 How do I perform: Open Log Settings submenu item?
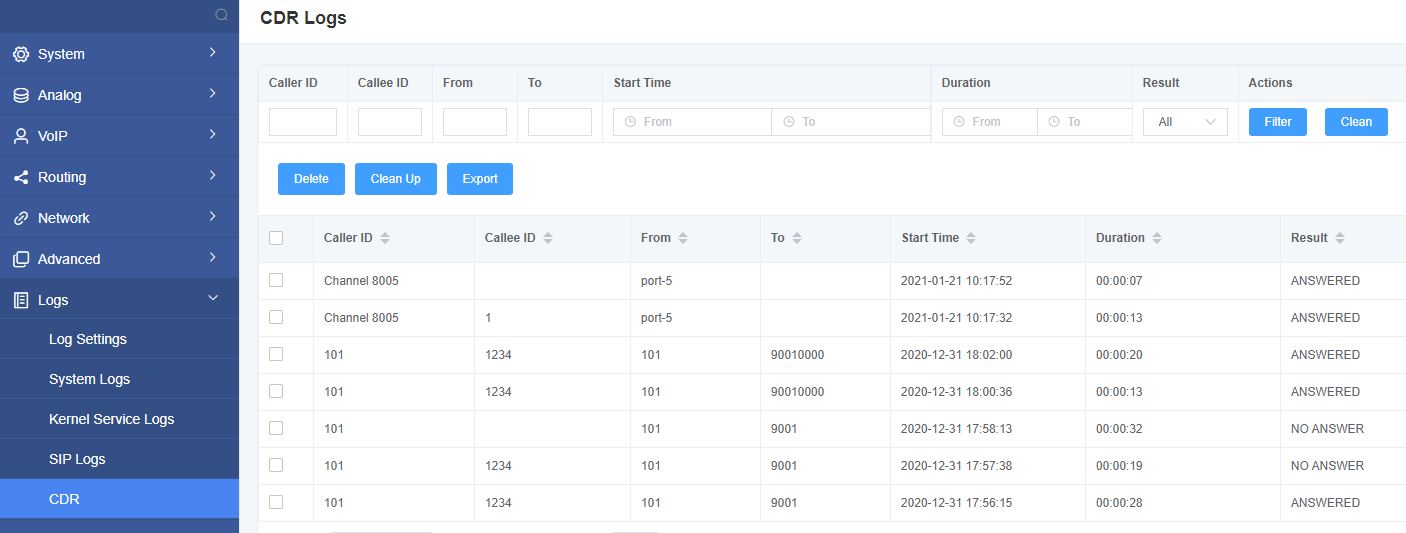pos(119,339)
